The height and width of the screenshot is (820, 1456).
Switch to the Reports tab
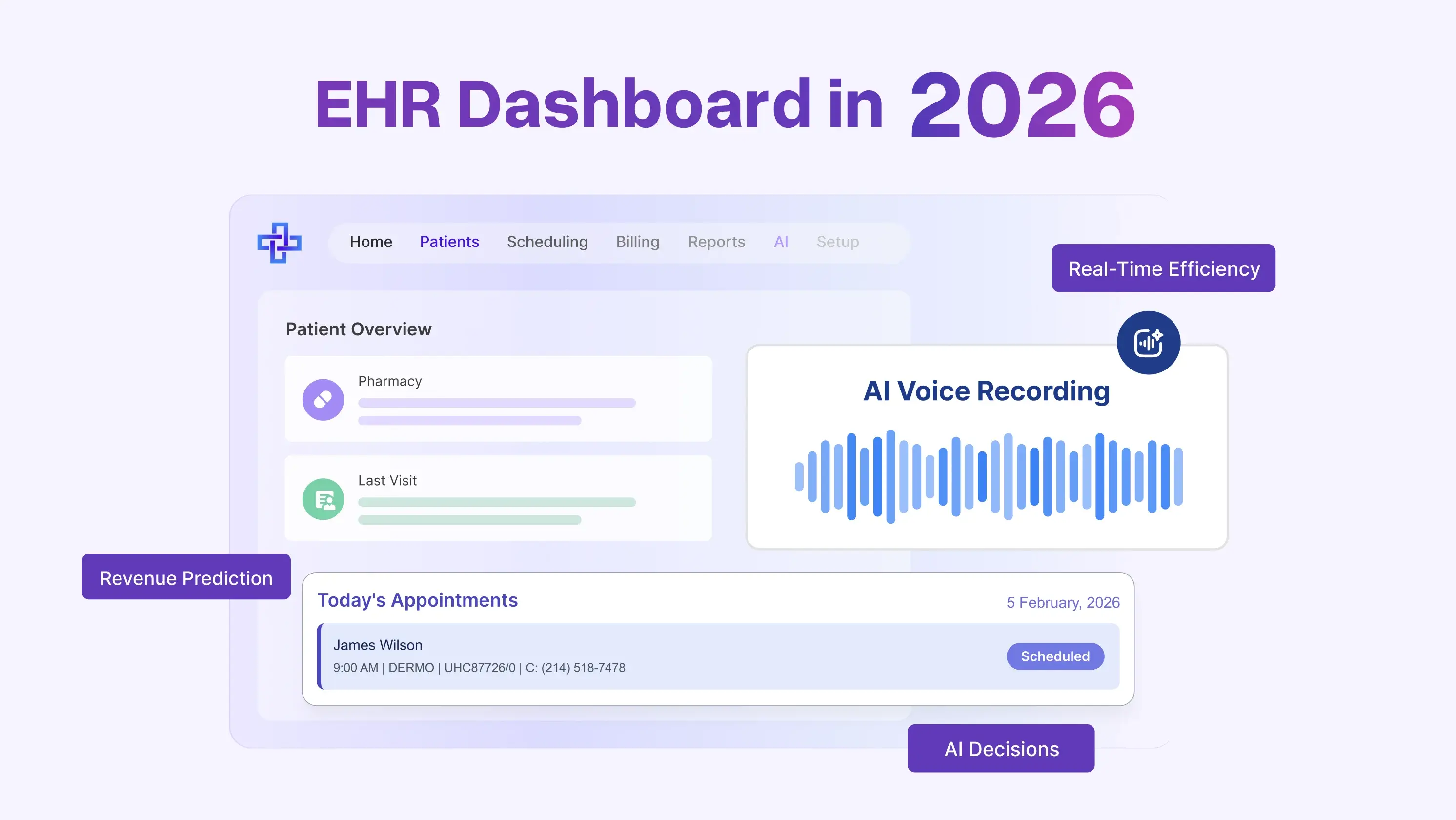click(x=716, y=242)
